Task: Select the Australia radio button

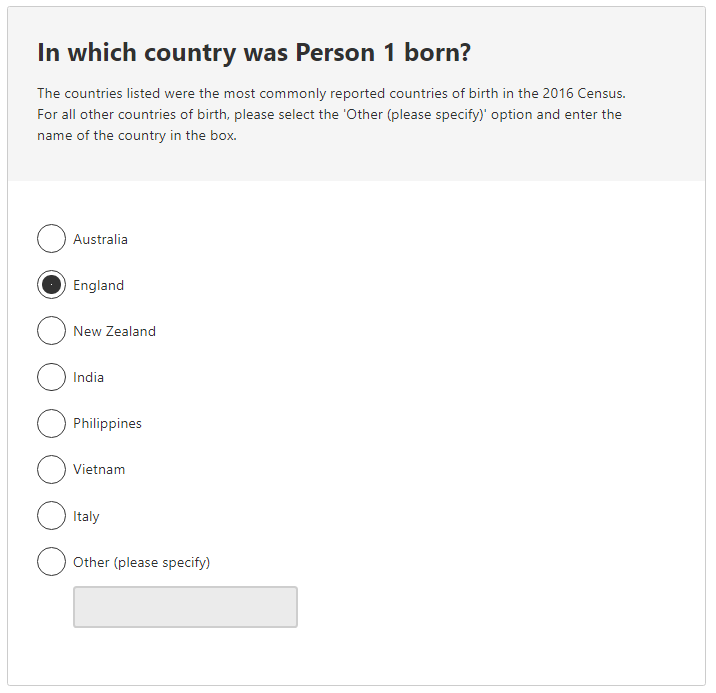Action: pos(51,239)
